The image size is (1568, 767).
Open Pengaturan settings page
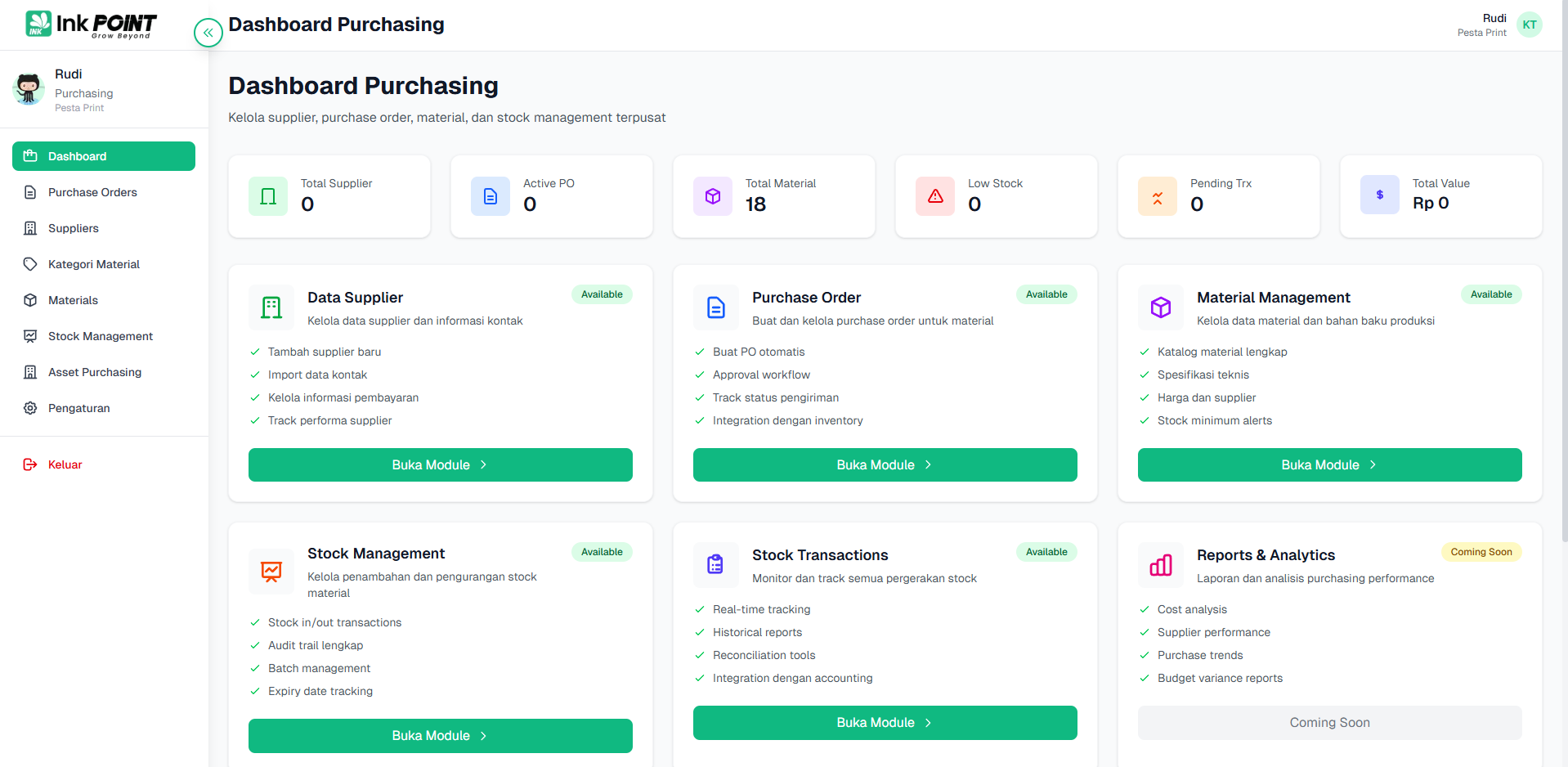(78, 408)
